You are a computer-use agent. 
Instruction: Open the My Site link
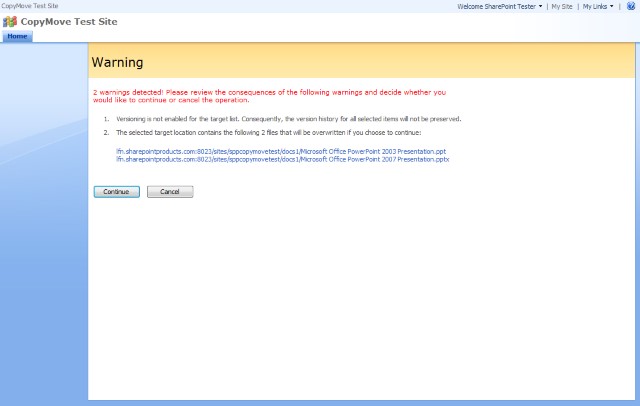pyautogui.click(x=562, y=7)
